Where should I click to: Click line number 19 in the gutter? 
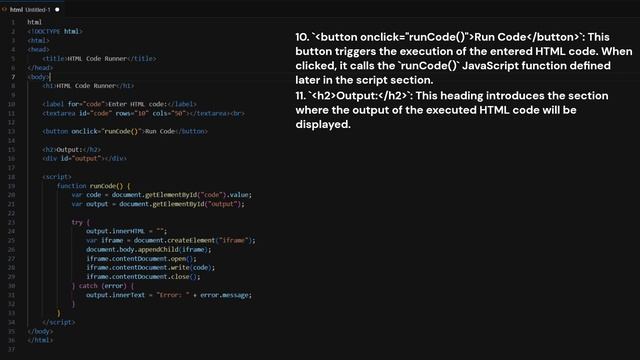(x=11, y=186)
